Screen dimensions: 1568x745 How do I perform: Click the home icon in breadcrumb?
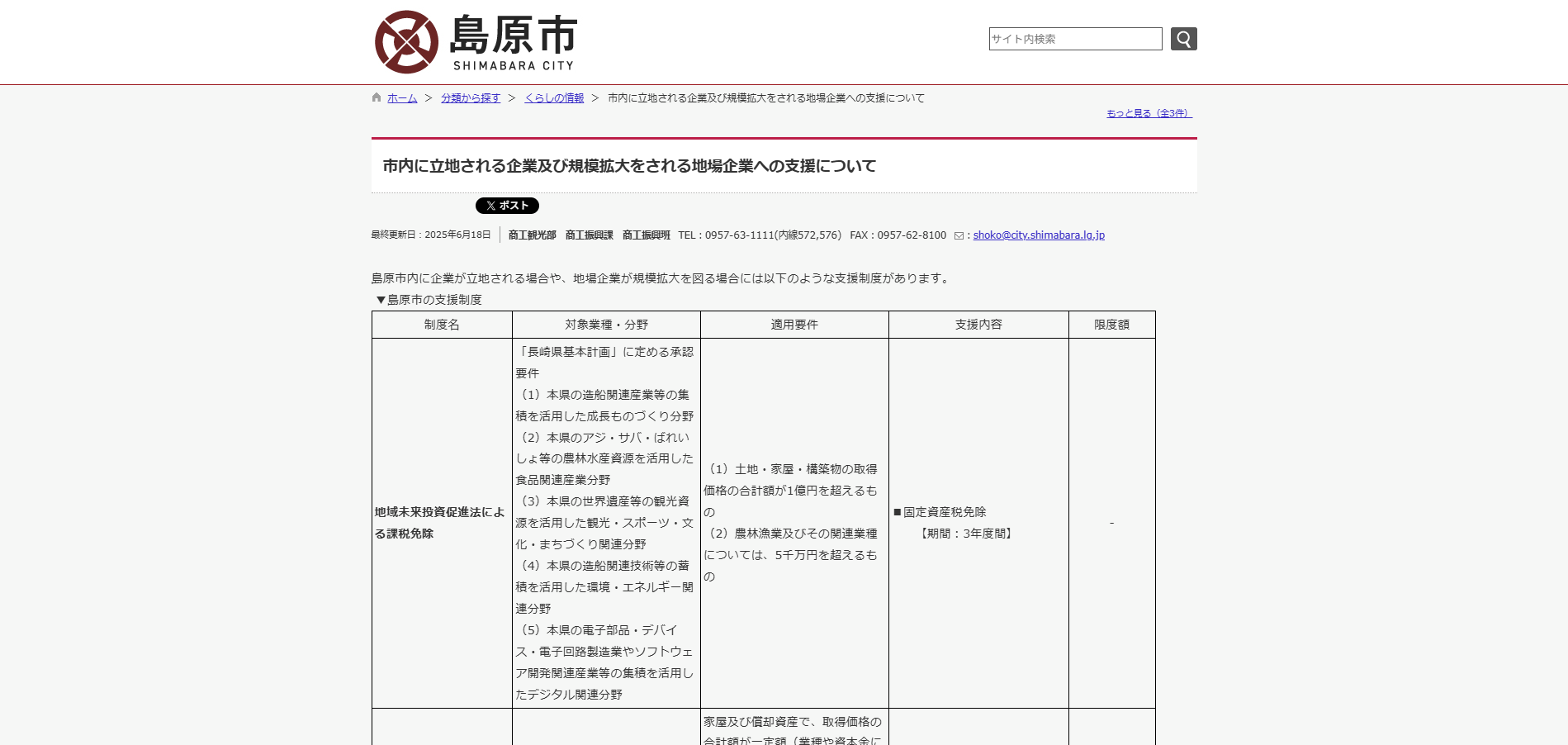377,97
